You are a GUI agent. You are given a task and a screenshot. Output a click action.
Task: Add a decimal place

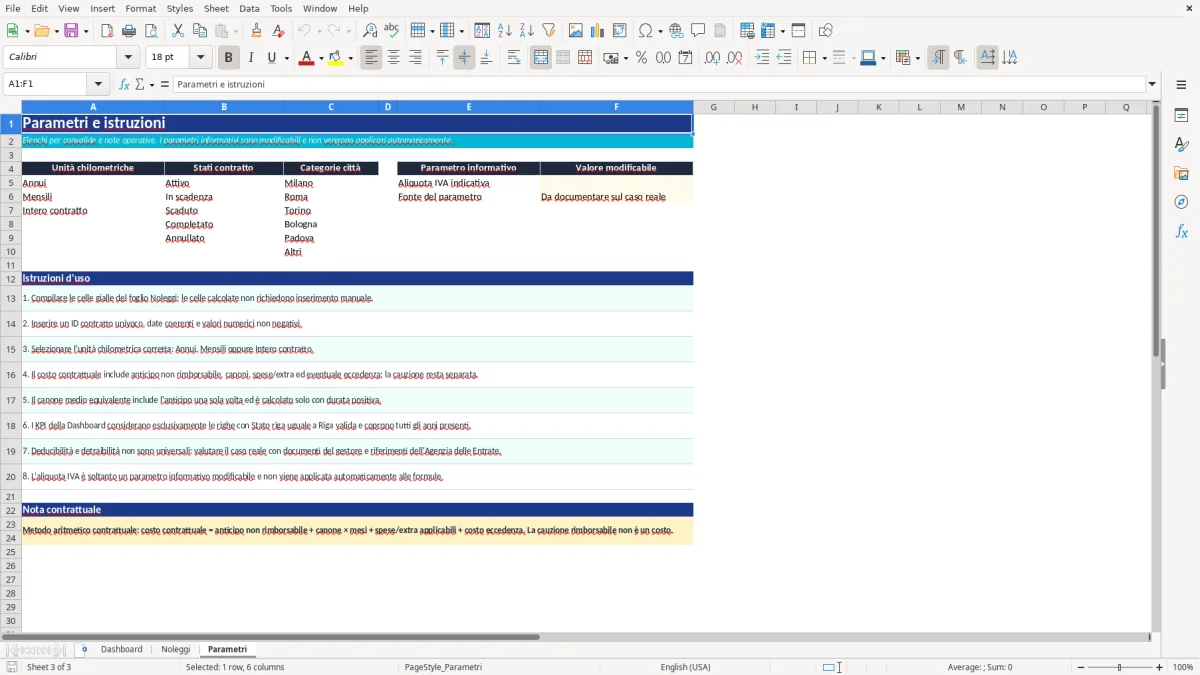coord(712,58)
